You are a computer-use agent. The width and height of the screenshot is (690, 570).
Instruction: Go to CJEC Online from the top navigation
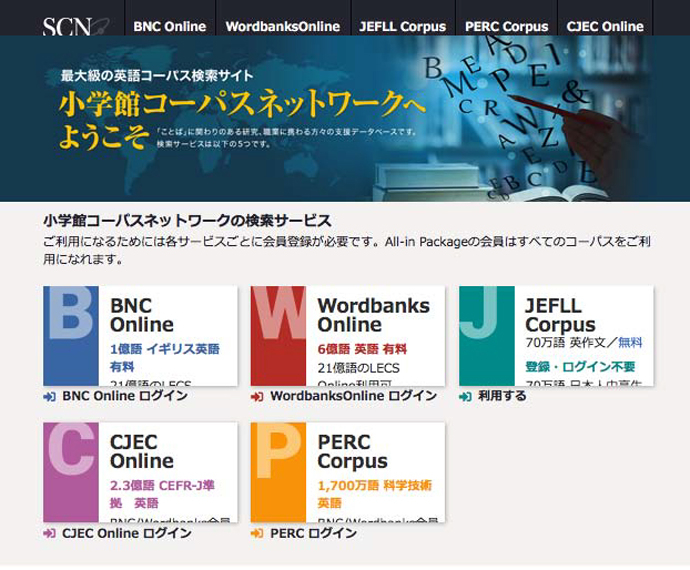click(605, 26)
